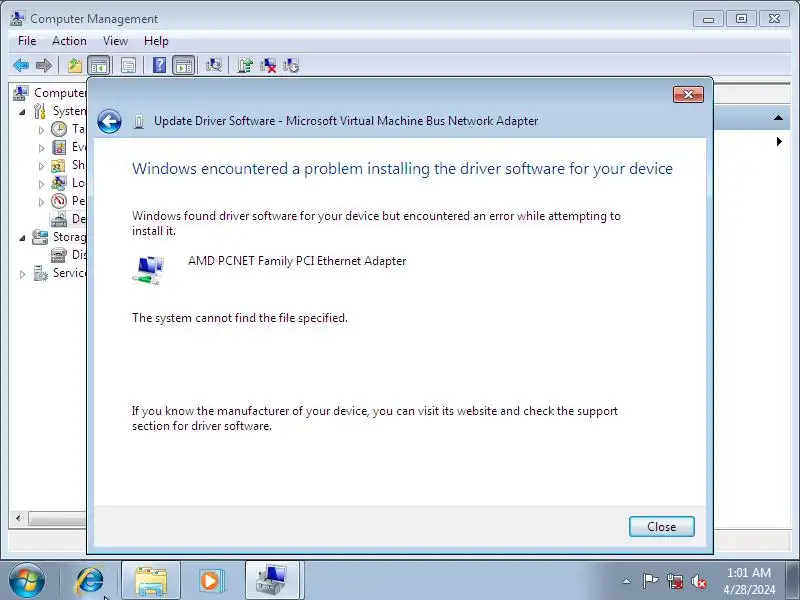This screenshot has height=600, width=800.
Task: Click Scan for hardware changes icon
Action: (213, 65)
